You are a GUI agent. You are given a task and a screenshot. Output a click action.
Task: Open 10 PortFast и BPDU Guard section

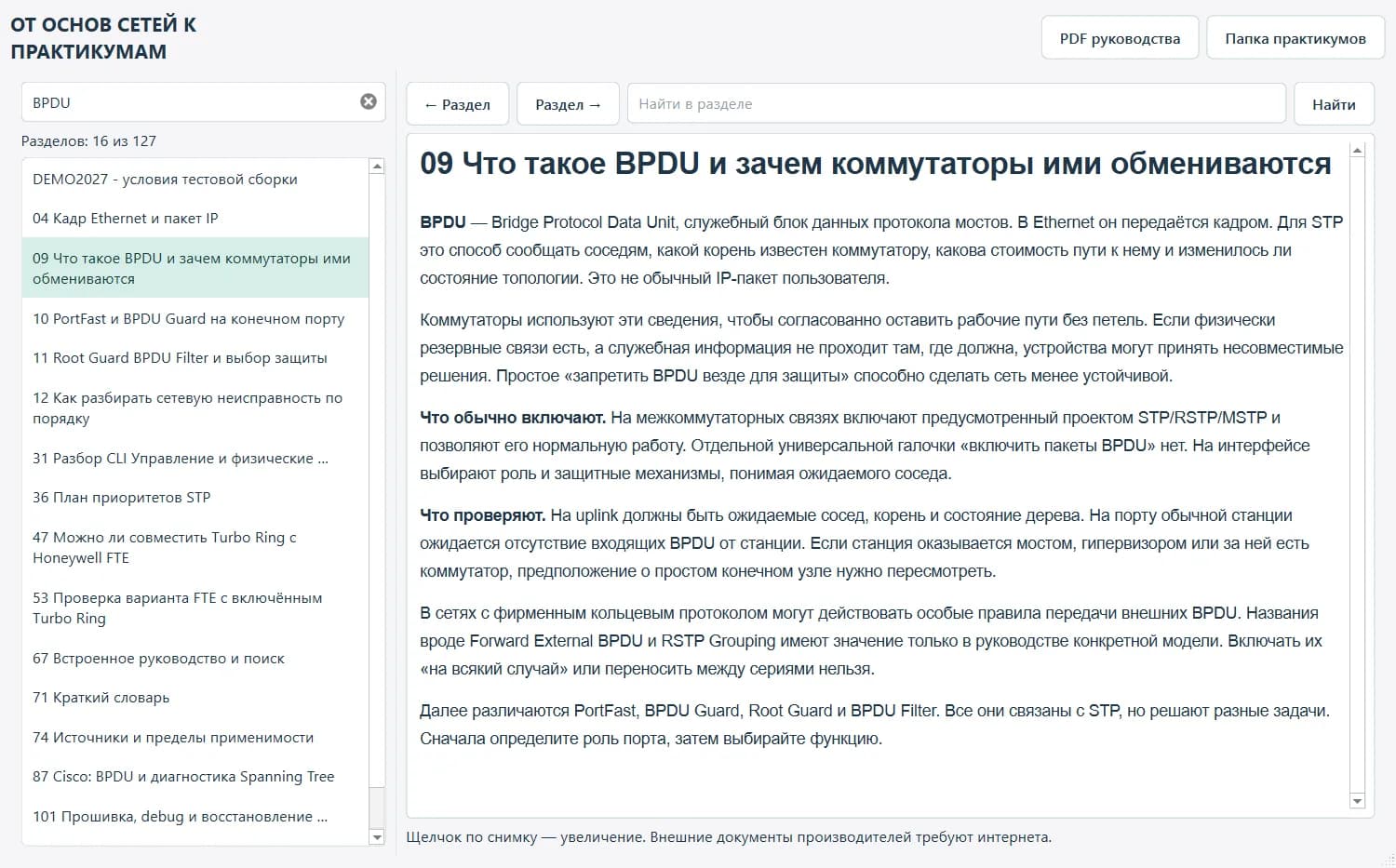click(195, 318)
